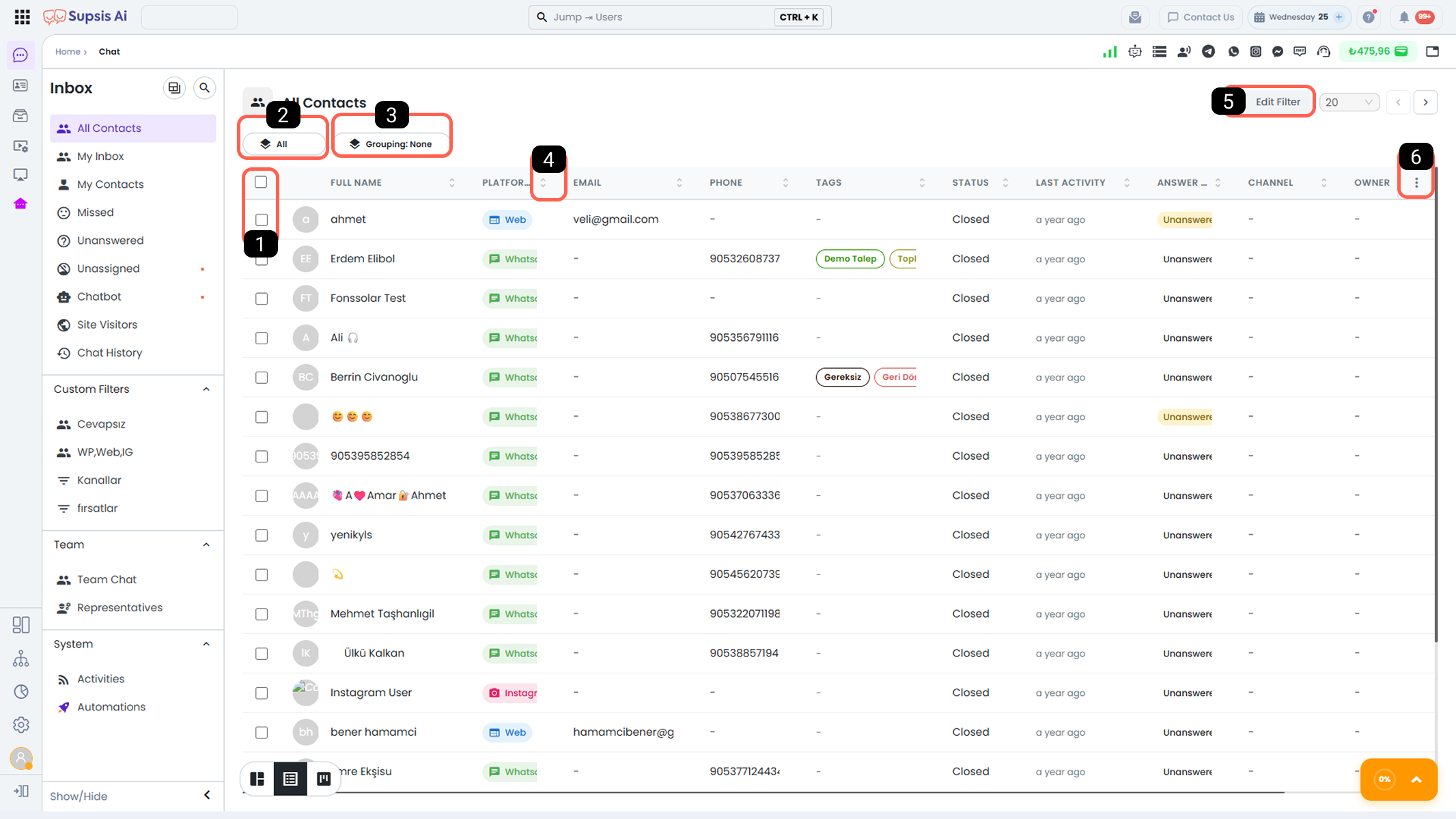The width and height of the screenshot is (1456, 819).
Task: Open the notifications bell
Action: tap(1403, 17)
